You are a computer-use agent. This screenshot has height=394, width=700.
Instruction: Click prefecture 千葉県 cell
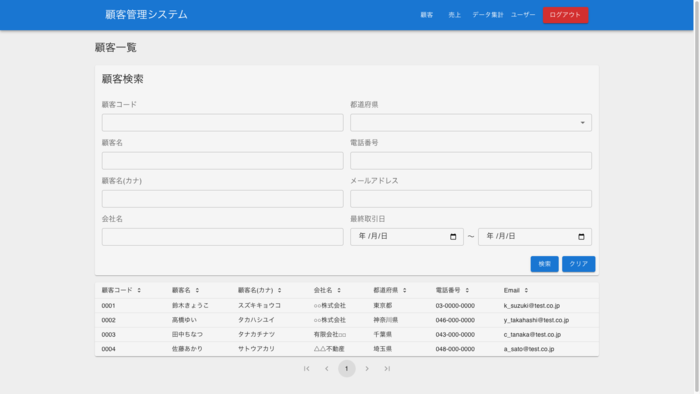383,335
